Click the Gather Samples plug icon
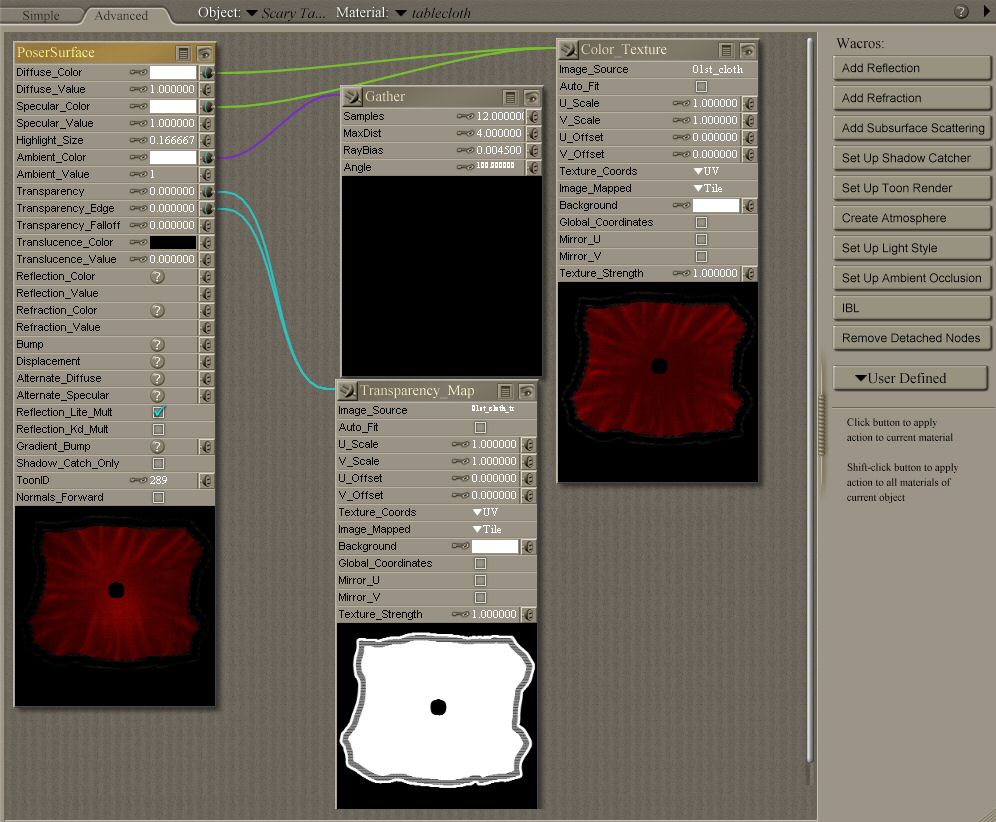The width and height of the screenshot is (996, 822). click(534, 117)
